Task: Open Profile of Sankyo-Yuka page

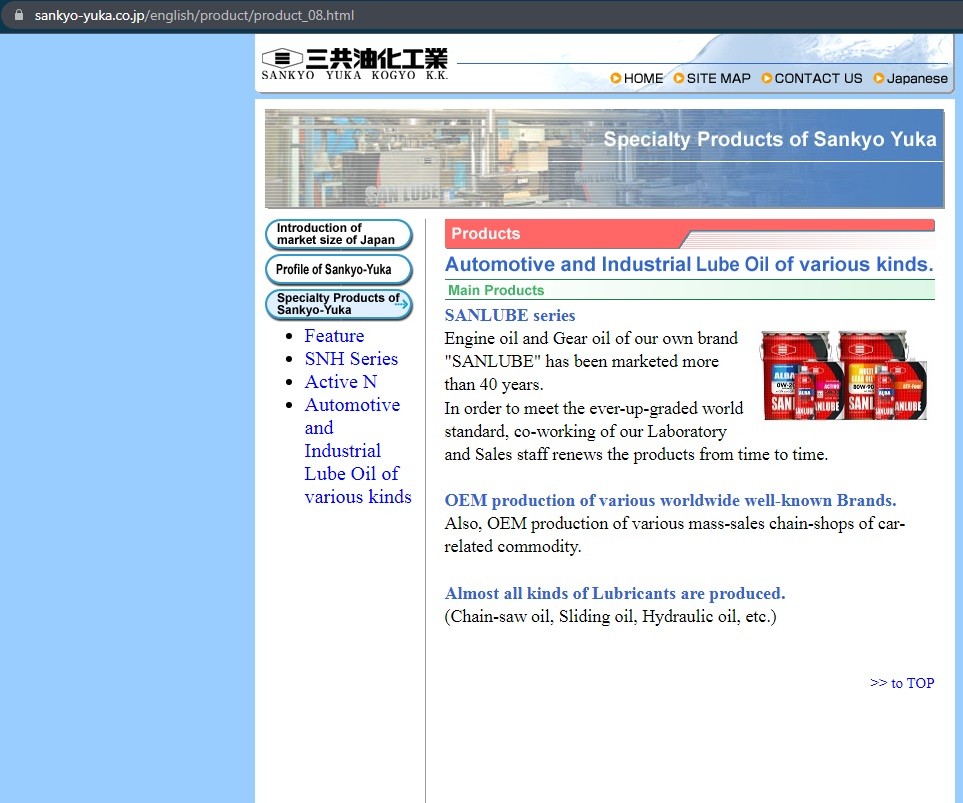Action: [x=338, y=269]
